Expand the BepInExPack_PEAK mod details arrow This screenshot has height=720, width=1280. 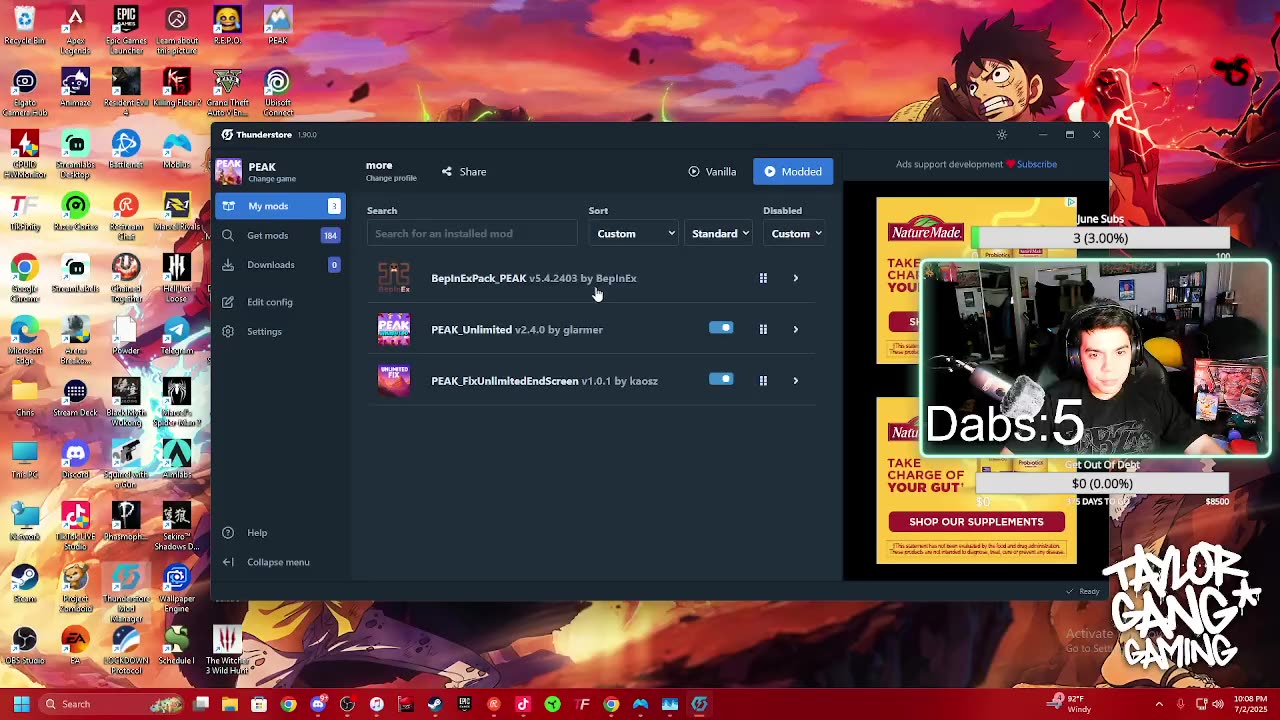tap(796, 278)
